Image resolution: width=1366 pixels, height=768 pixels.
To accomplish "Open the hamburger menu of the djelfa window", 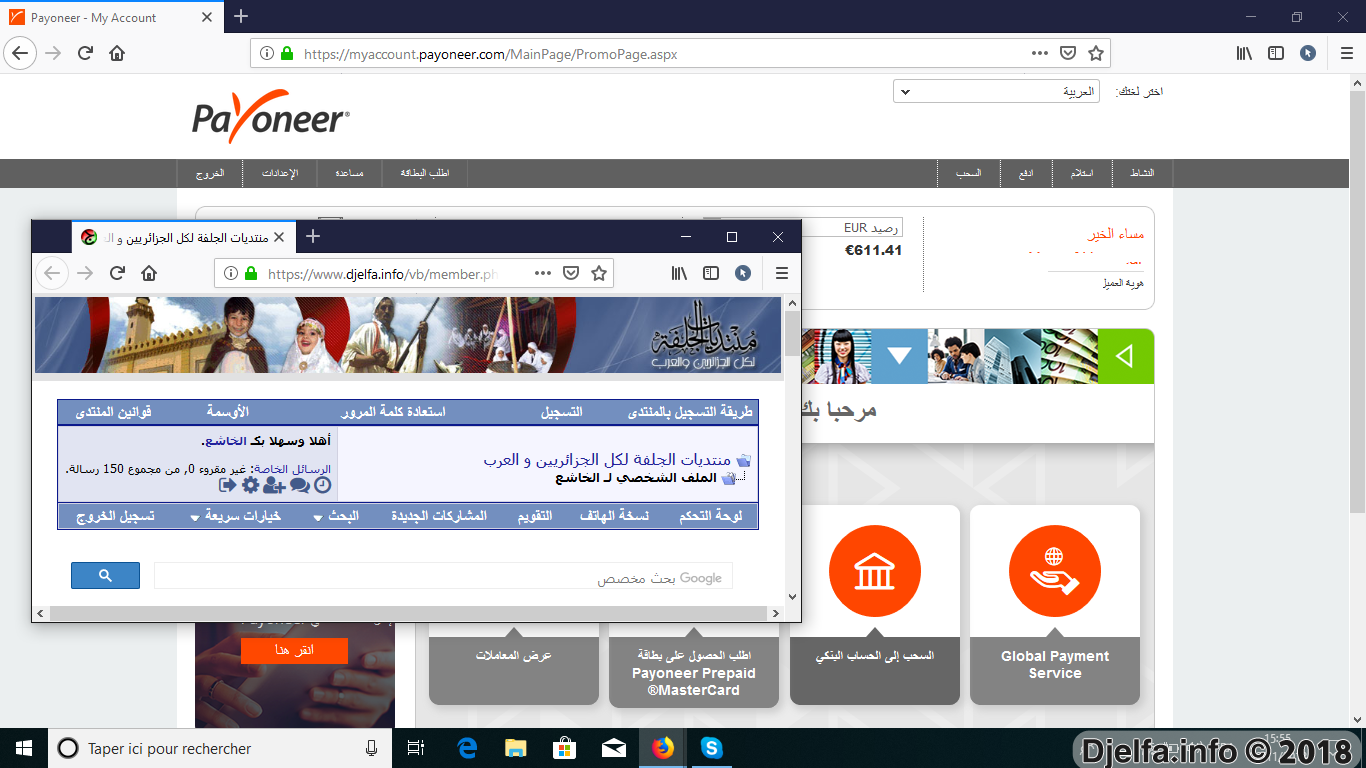I will pos(782,273).
